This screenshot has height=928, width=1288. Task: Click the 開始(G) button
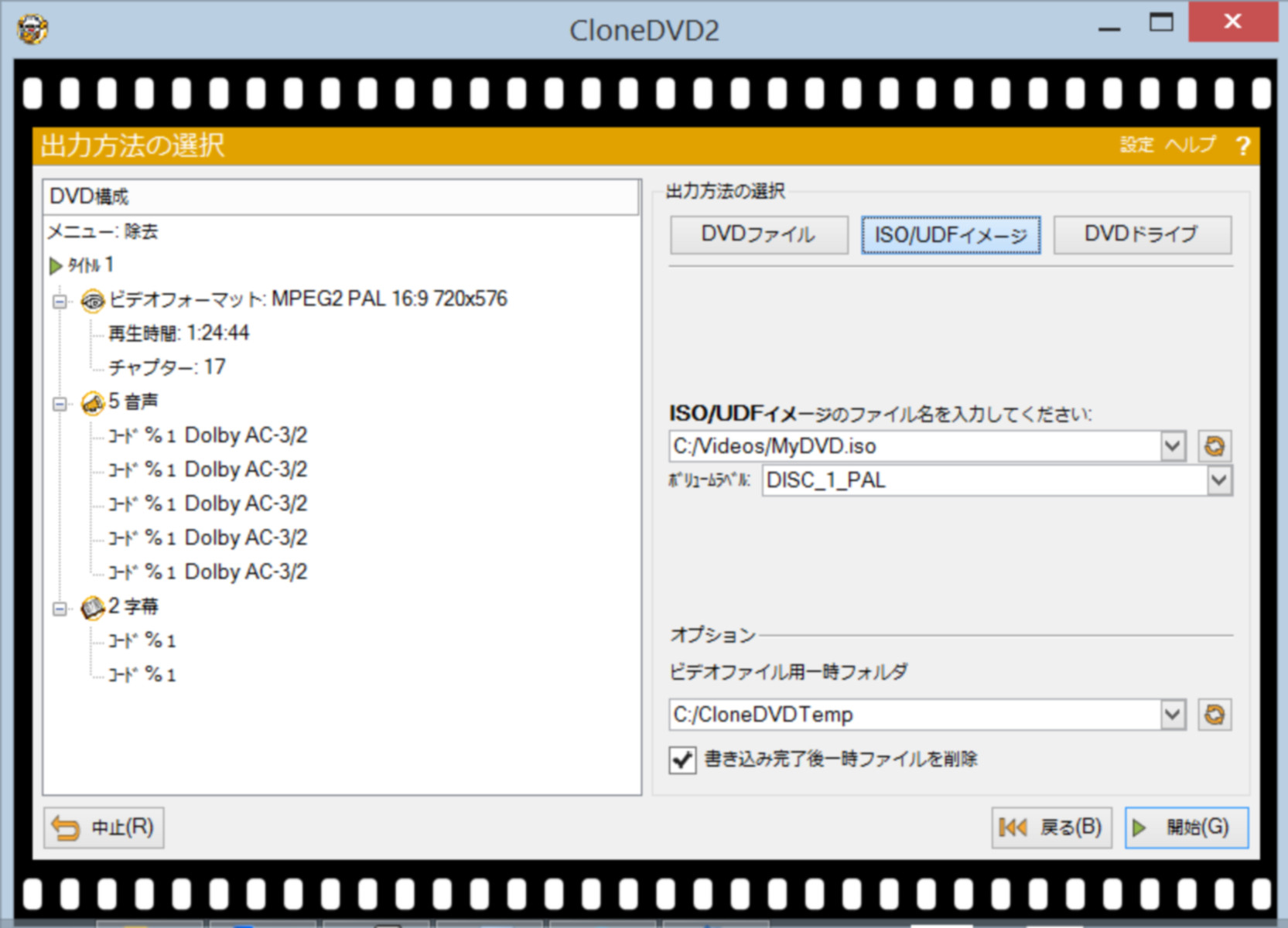coord(1186,827)
